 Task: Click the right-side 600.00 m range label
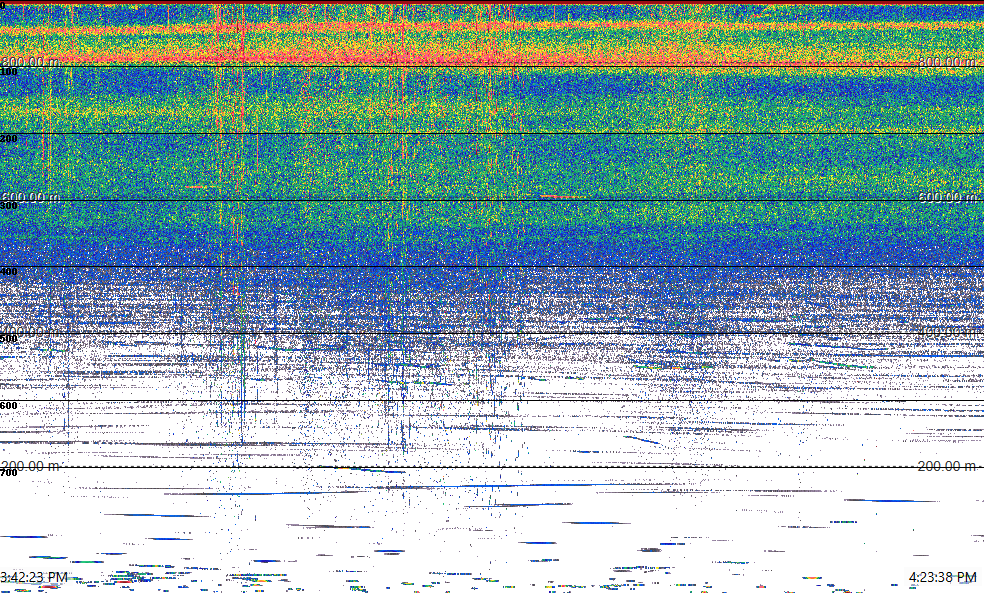[x=948, y=197]
